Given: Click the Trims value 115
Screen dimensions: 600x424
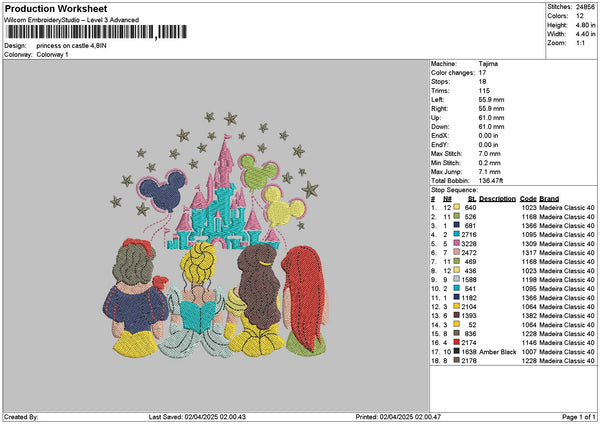Looking at the screenshot, I should (484, 91).
